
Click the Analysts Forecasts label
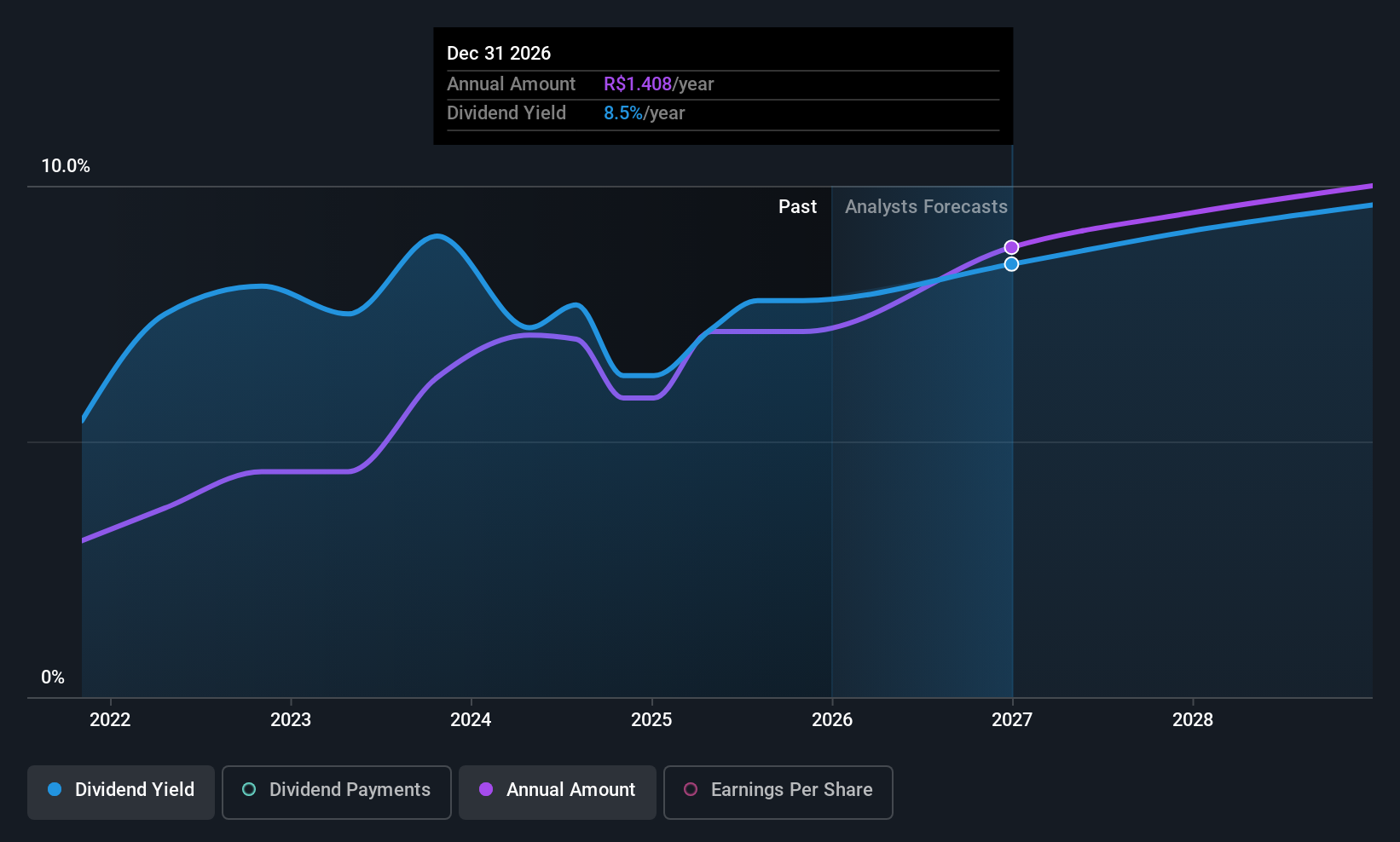926,207
